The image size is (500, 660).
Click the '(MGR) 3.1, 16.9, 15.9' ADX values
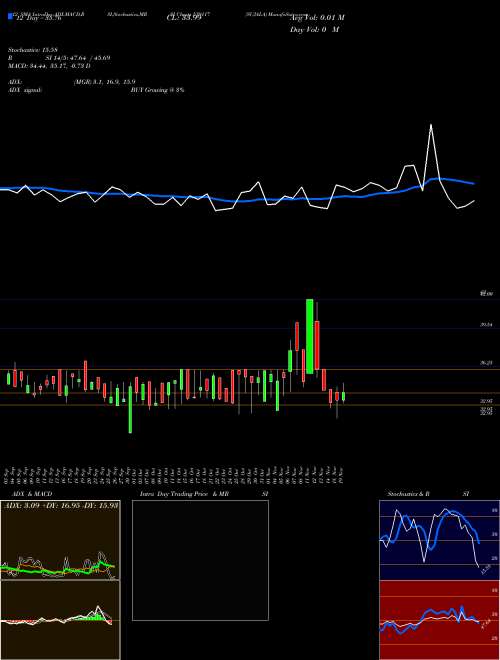(x=104, y=82)
